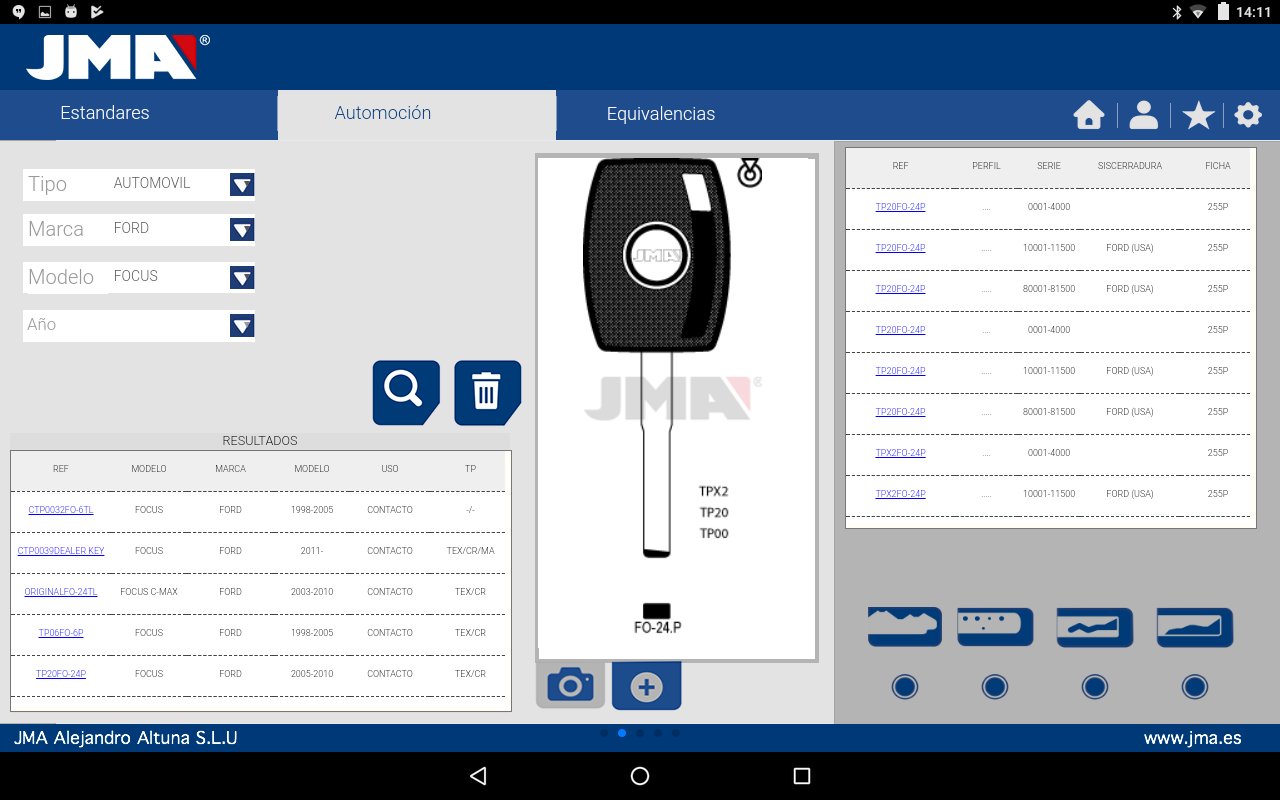
Task: Tap the Android recent apps square
Action: [x=801, y=776]
